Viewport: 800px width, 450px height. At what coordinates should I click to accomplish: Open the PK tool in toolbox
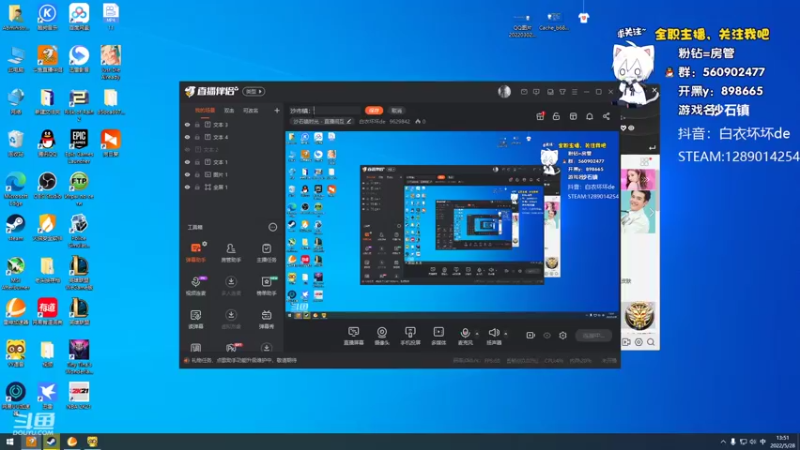[232, 347]
